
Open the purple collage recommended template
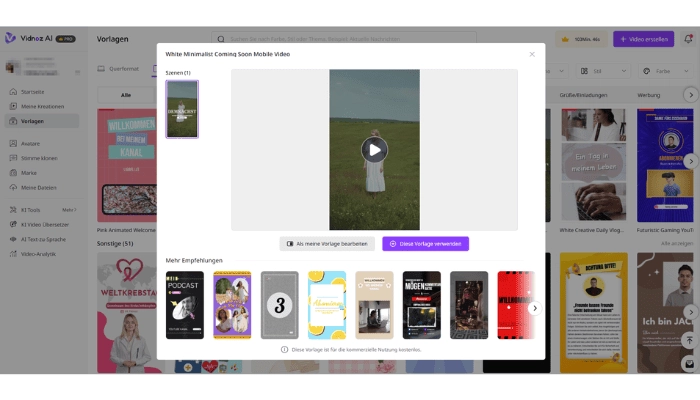232,305
